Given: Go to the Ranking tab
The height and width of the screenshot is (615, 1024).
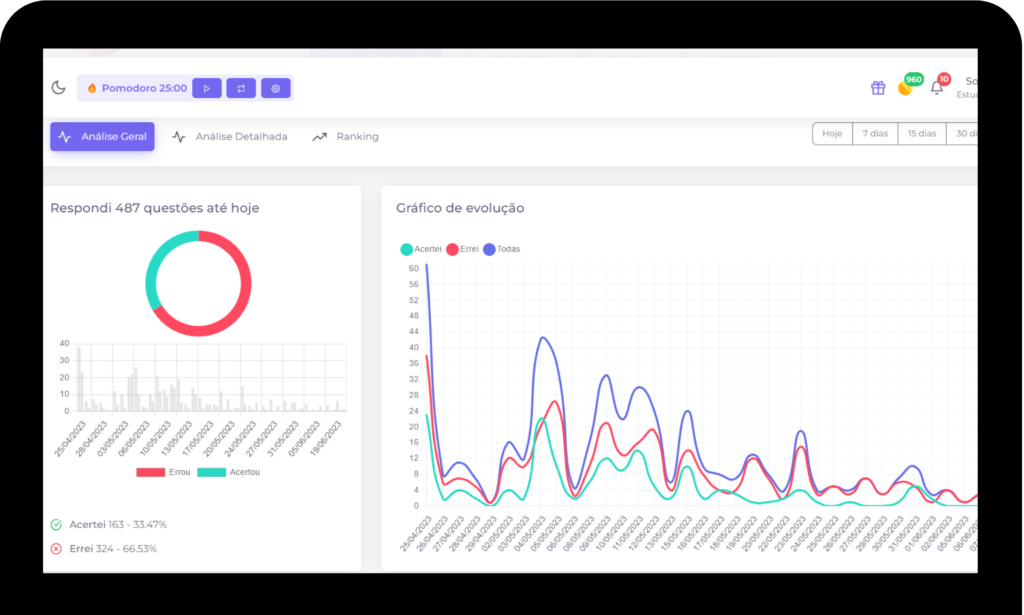Looking at the screenshot, I should [346, 136].
